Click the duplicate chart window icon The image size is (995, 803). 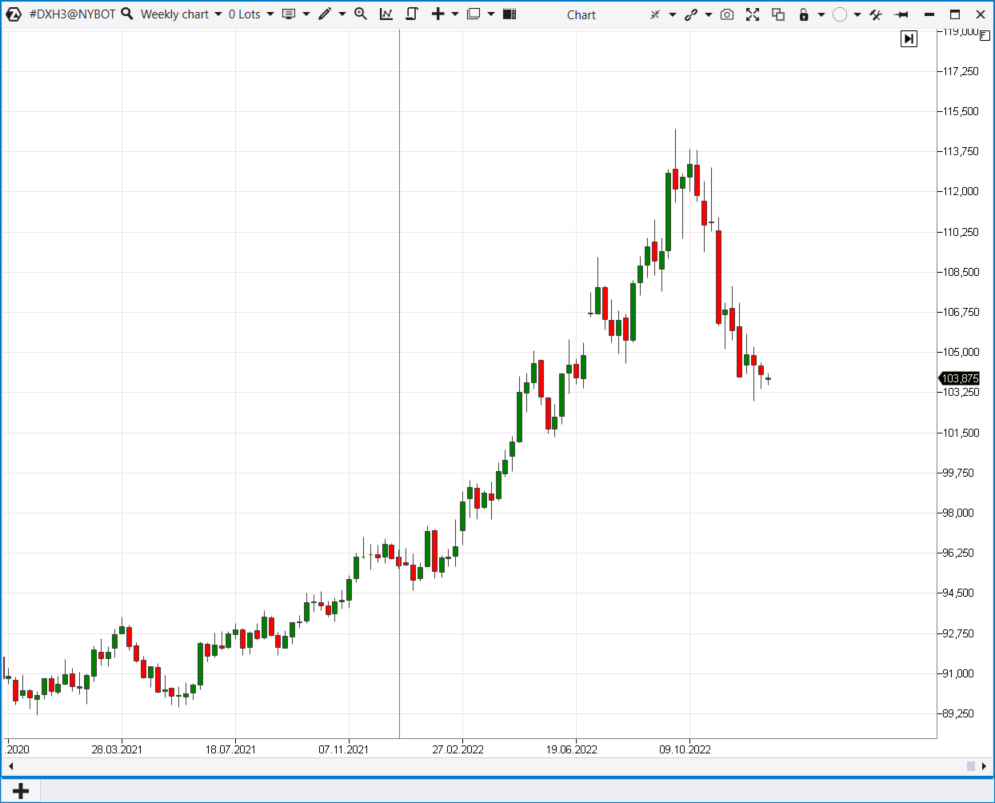pyautogui.click(x=778, y=14)
